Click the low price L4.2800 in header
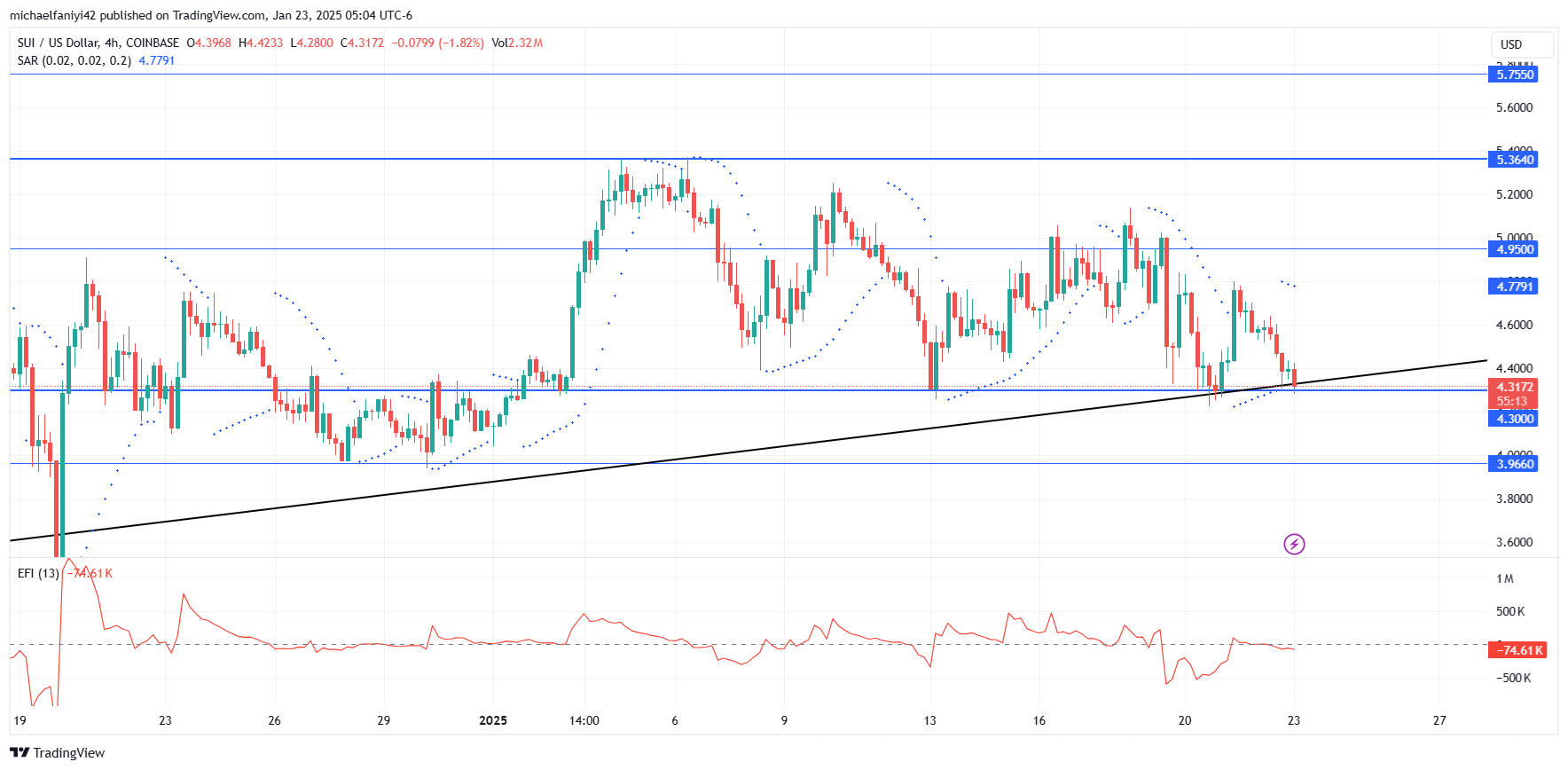Viewport: 1568px width, 770px height. pos(312,43)
